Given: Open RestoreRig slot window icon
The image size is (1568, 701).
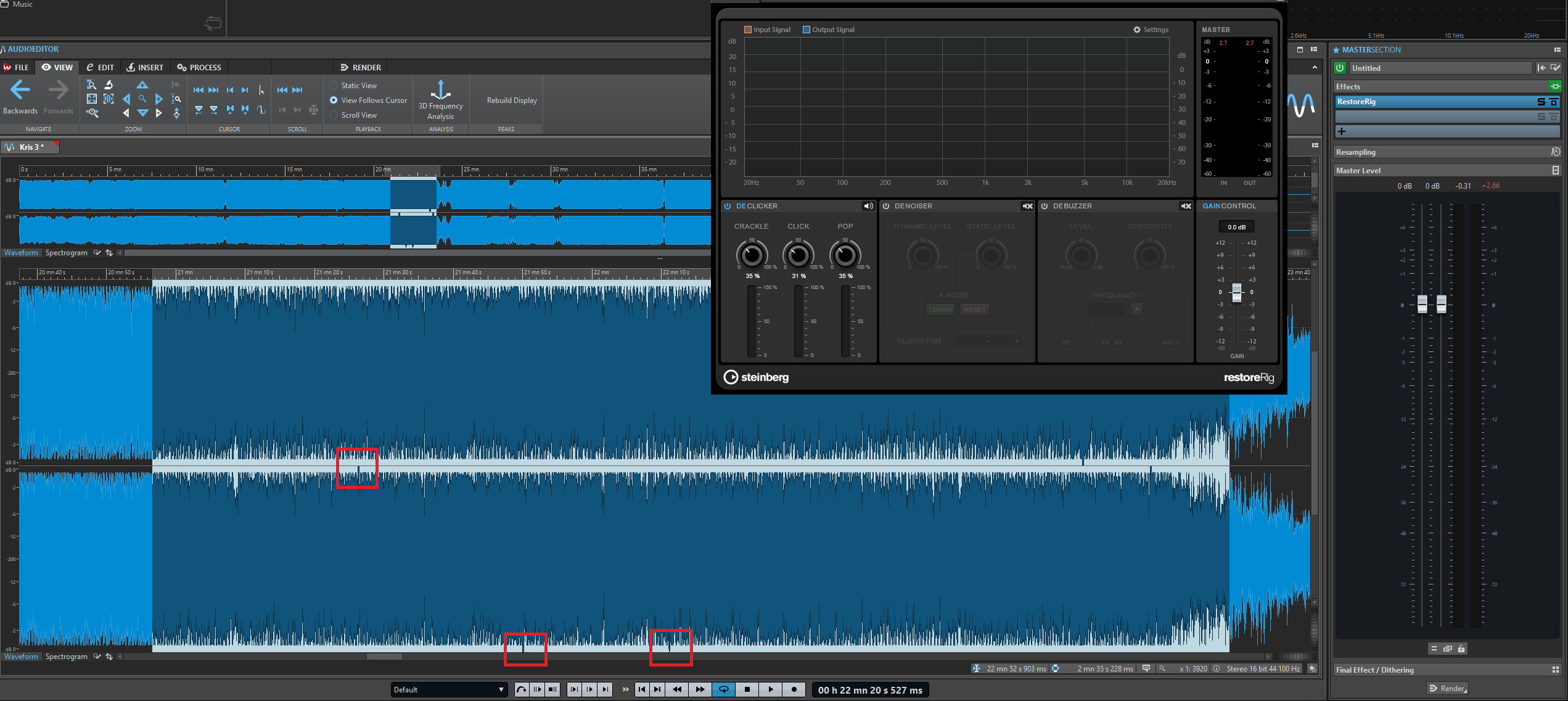Looking at the screenshot, I should pos(1554,102).
